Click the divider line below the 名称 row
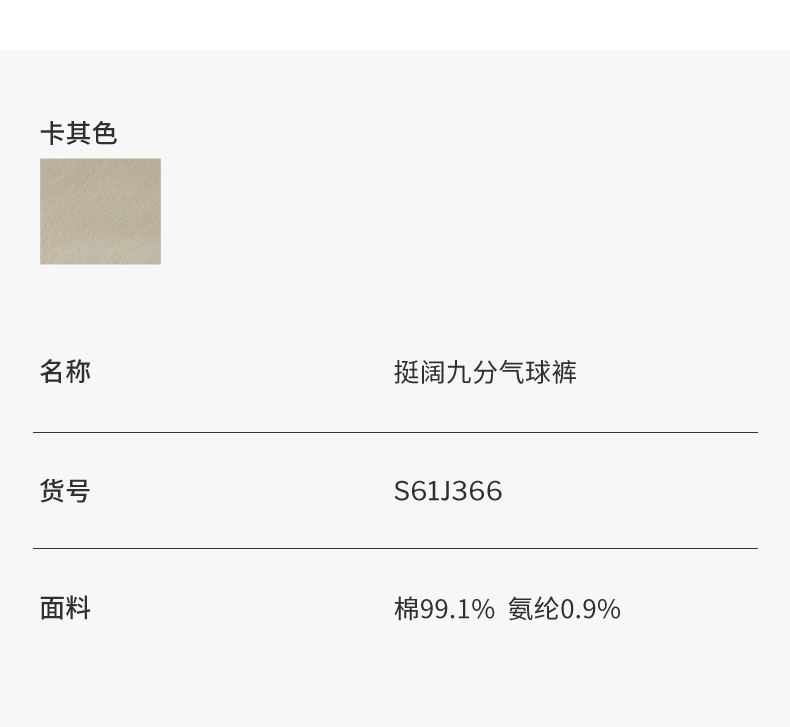Image resolution: width=790 pixels, height=727 pixels. [395, 433]
